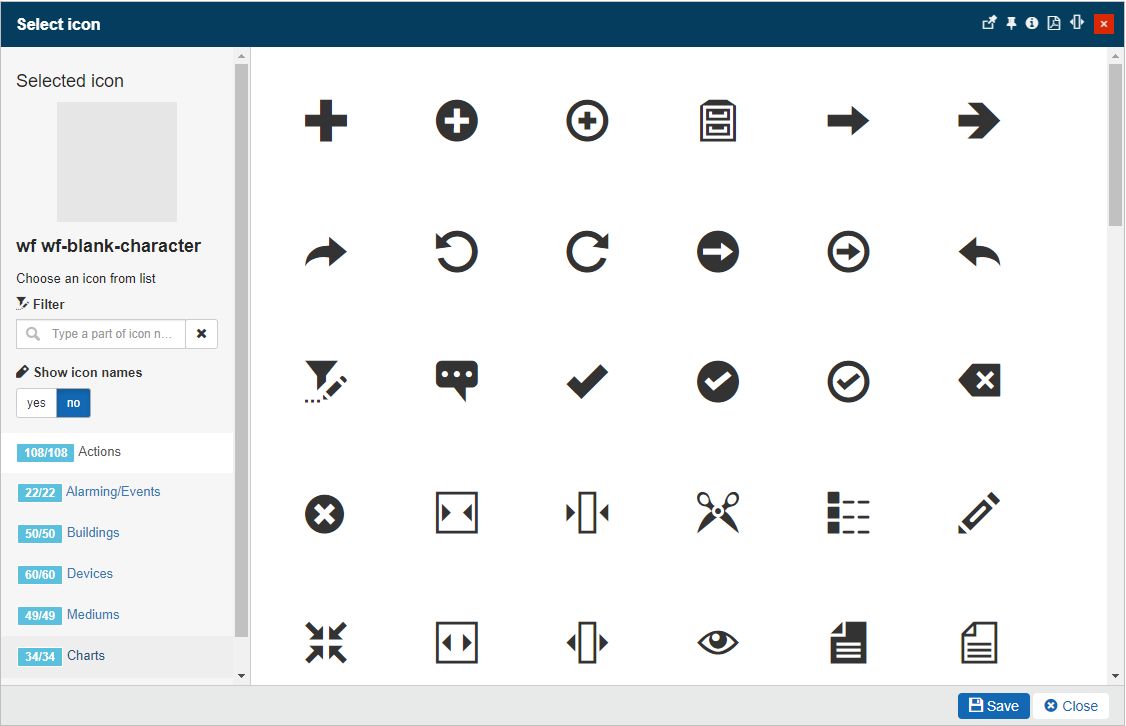The image size is (1126, 726).
Task: Switch to the Devices icon category
Action: 92,573
